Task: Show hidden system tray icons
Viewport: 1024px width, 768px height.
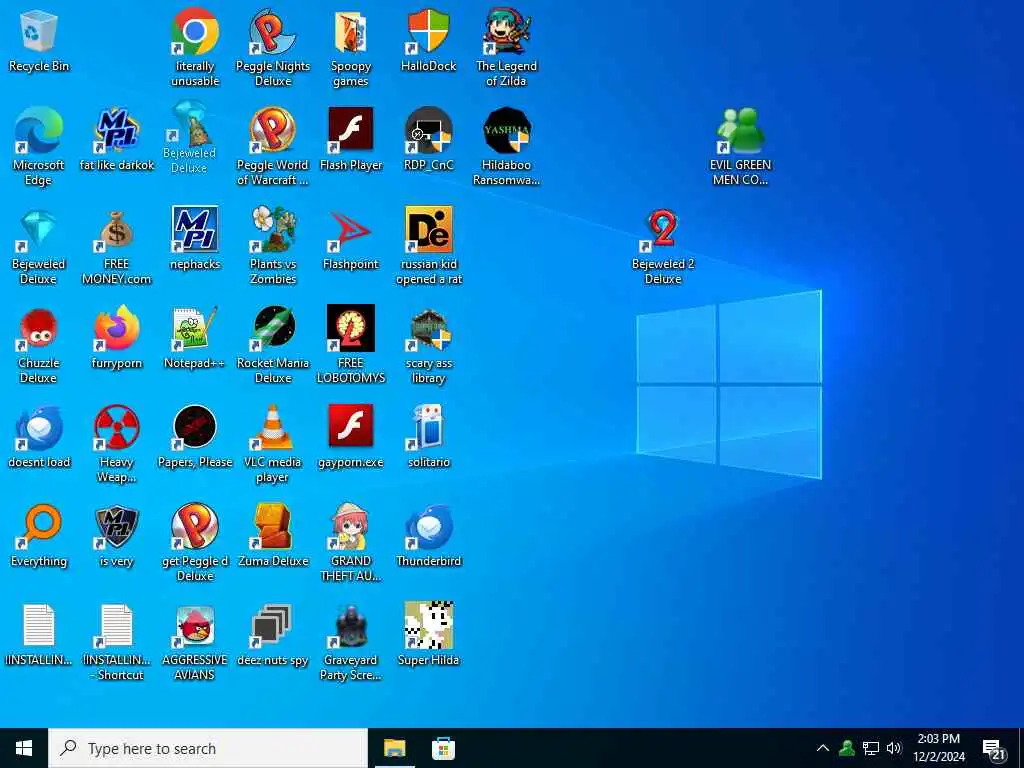Action: (x=823, y=748)
